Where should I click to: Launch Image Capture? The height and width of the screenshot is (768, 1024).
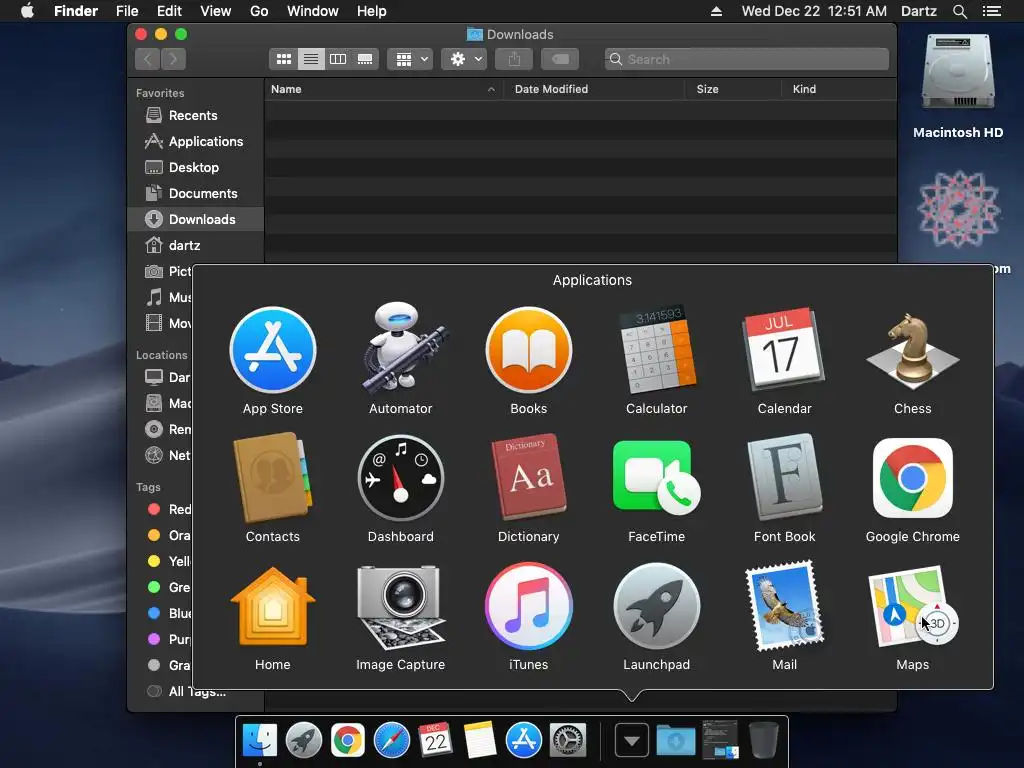(400, 606)
